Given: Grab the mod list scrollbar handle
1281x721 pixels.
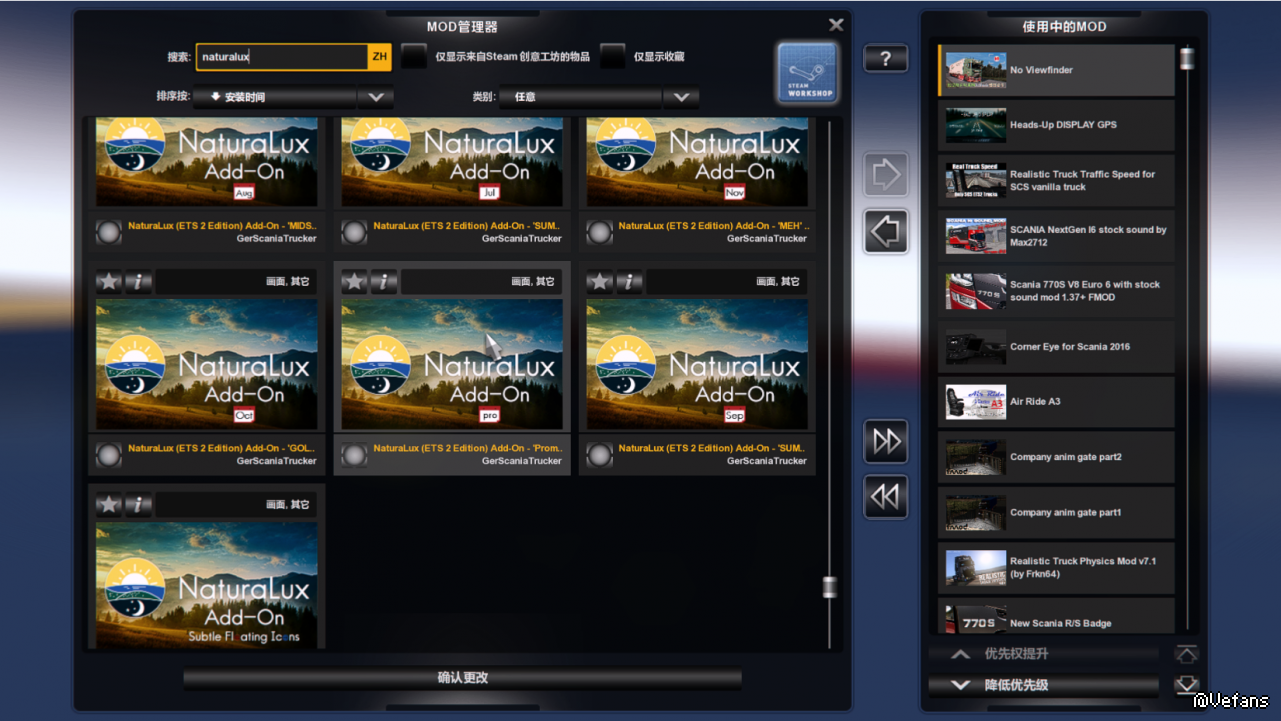Looking at the screenshot, I should tap(829, 587).
